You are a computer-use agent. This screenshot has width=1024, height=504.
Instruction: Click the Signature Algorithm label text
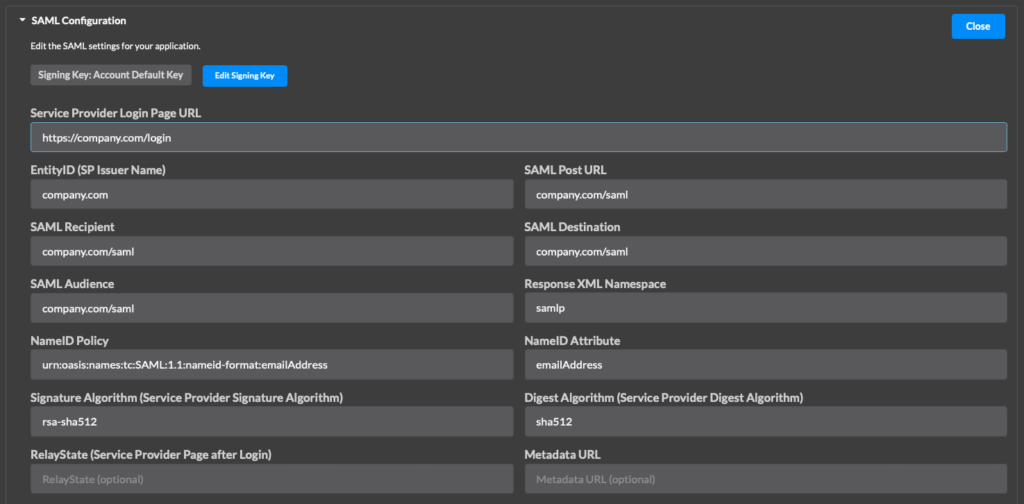(187, 398)
